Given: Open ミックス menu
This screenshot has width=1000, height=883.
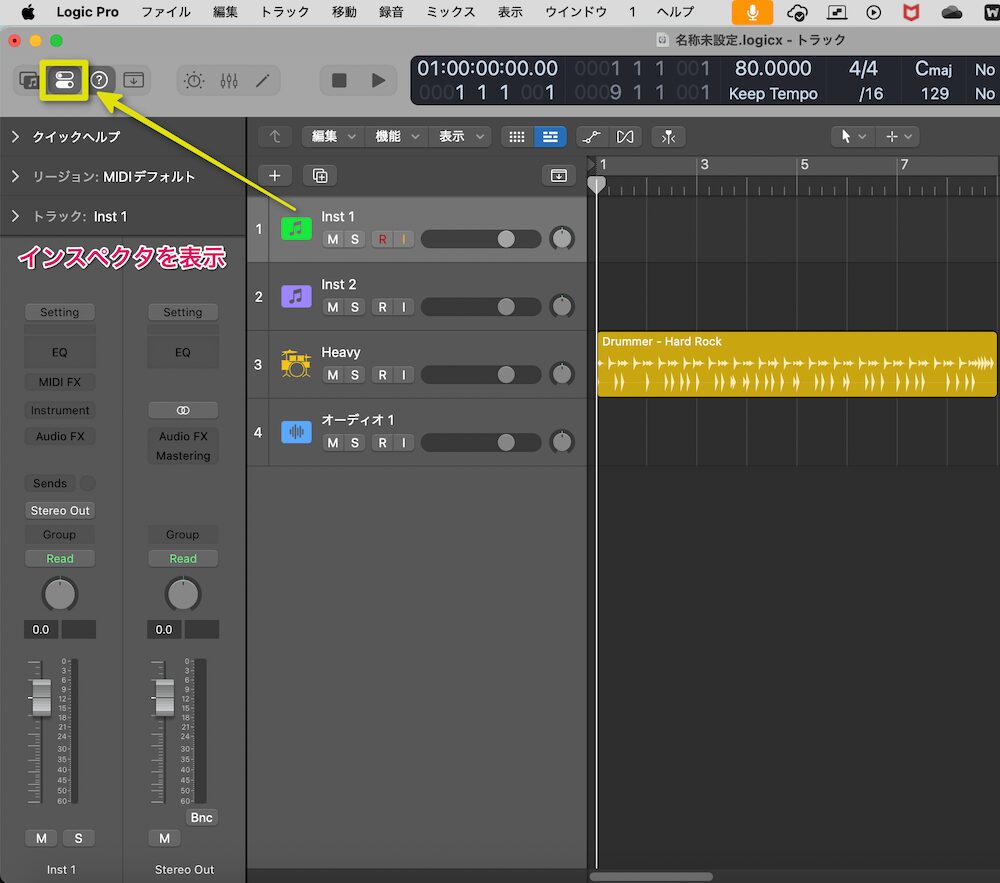Looking at the screenshot, I should click(x=450, y=12).
